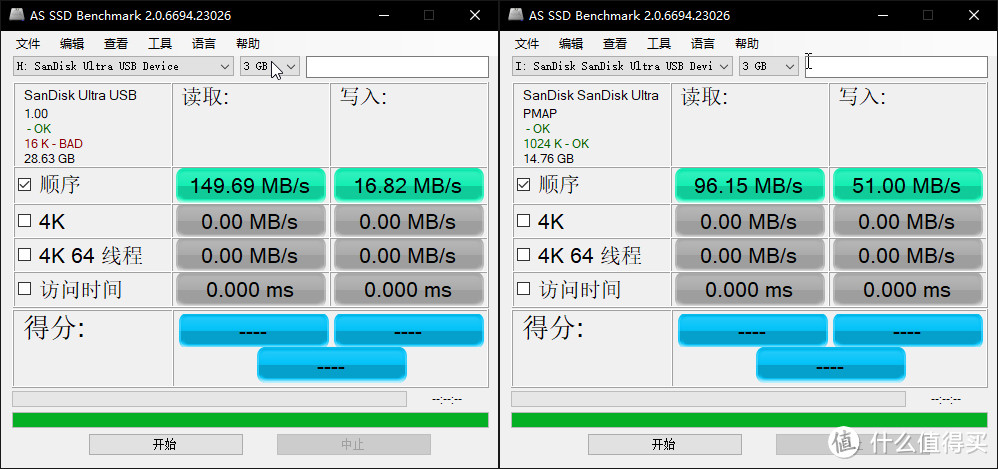This screenshot has height=469, width=998.
Task: Open 语言 menu in right window
Action: [x=703, y=44]
